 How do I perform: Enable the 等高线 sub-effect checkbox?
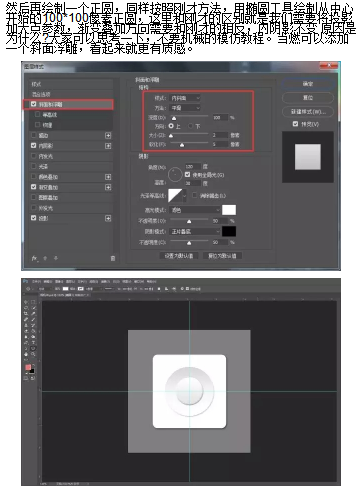[x=38, y=114]
